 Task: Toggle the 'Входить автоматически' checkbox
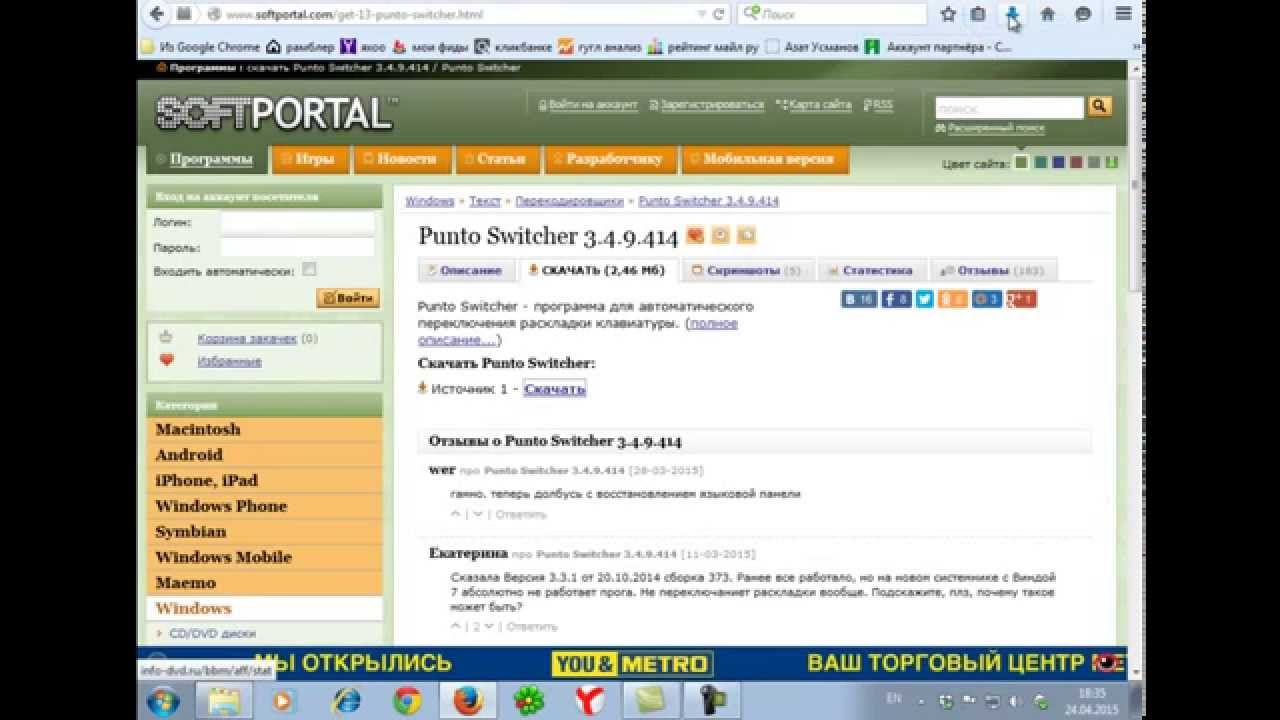309,269
